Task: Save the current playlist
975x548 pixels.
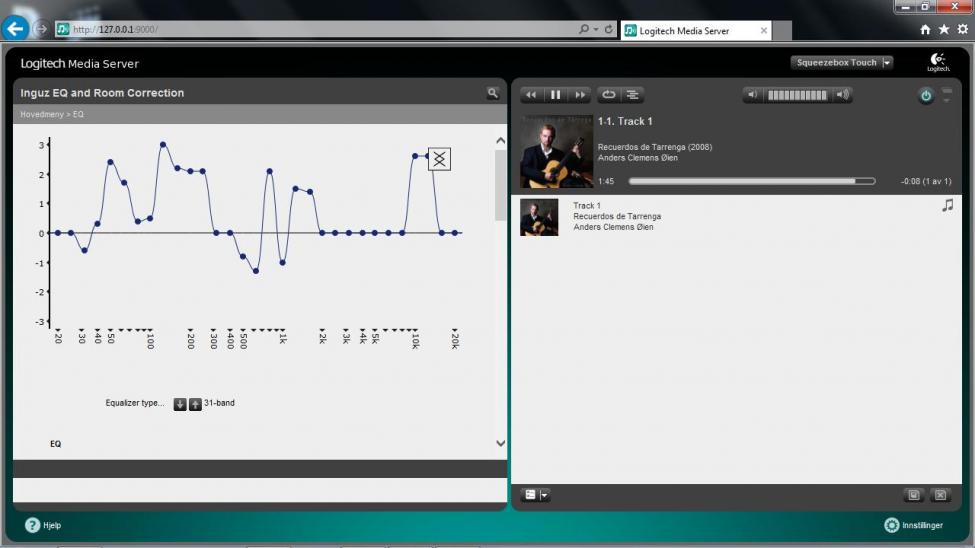Action: click(x=913, y=495)
